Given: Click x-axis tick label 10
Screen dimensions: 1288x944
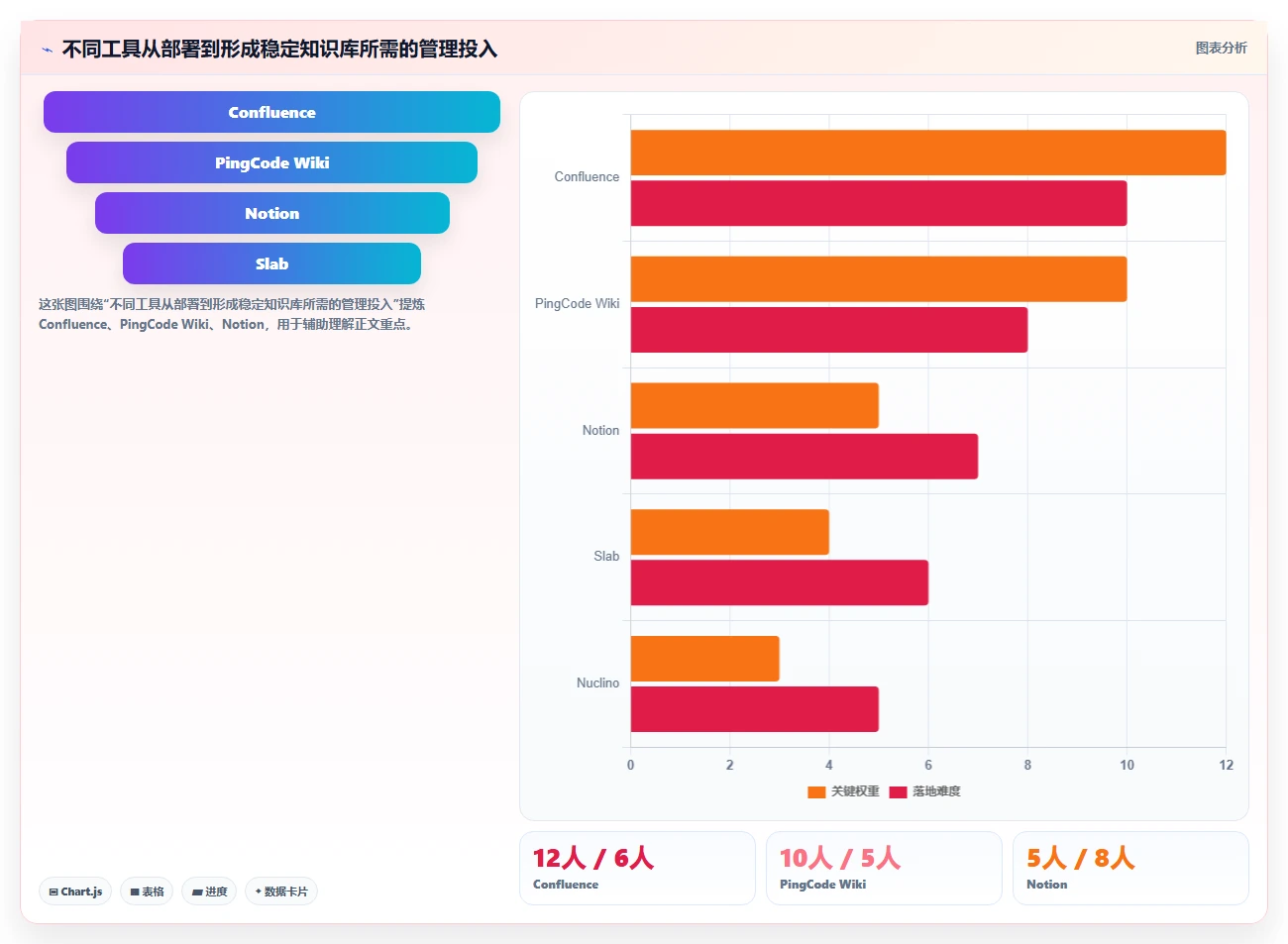Looking at the screenshot, I should tap(1127, 765).
